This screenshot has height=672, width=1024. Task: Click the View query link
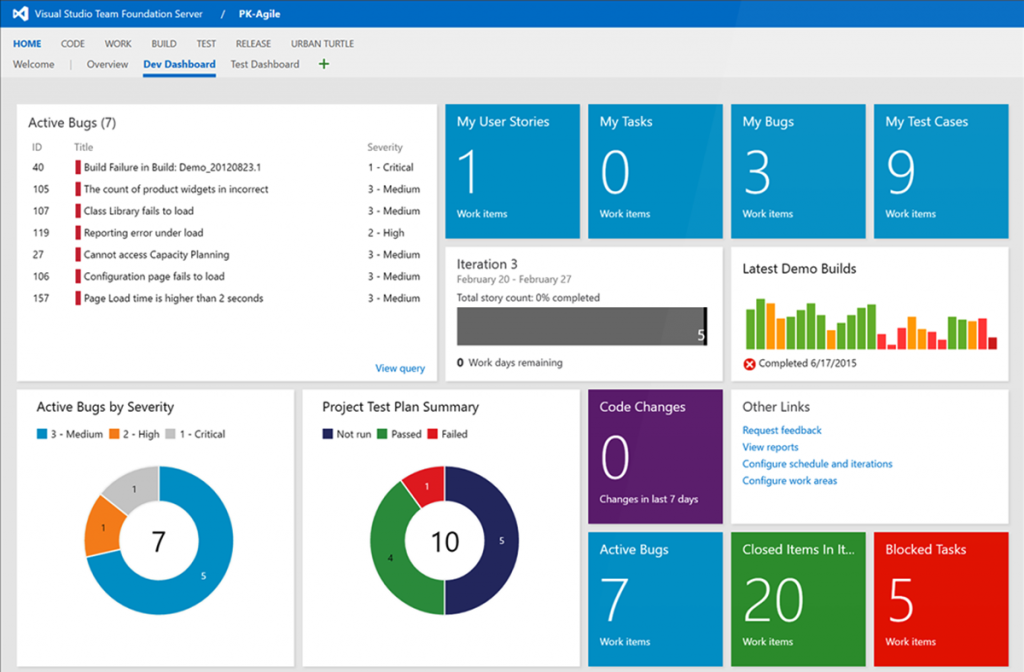(399, 368)
